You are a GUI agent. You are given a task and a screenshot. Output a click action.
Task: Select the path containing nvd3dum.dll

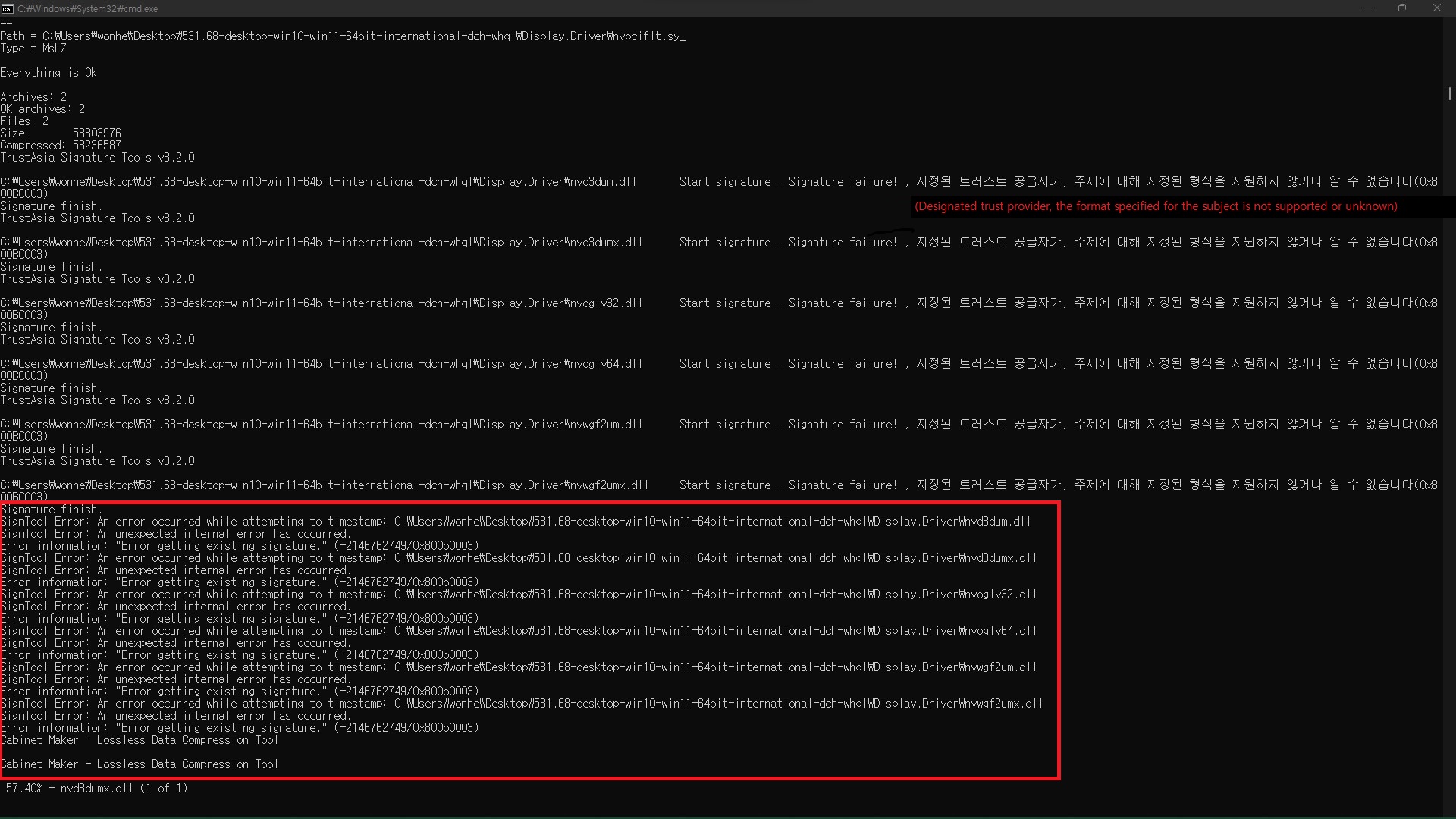(x=318, y=181)
